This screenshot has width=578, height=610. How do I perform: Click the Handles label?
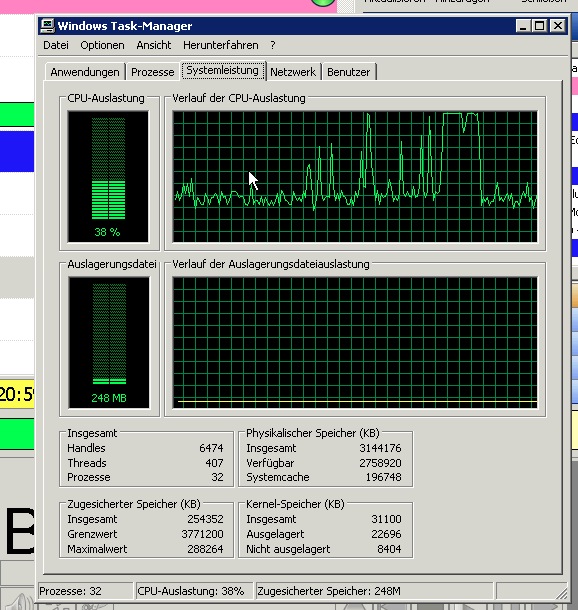tap(86, 448)
